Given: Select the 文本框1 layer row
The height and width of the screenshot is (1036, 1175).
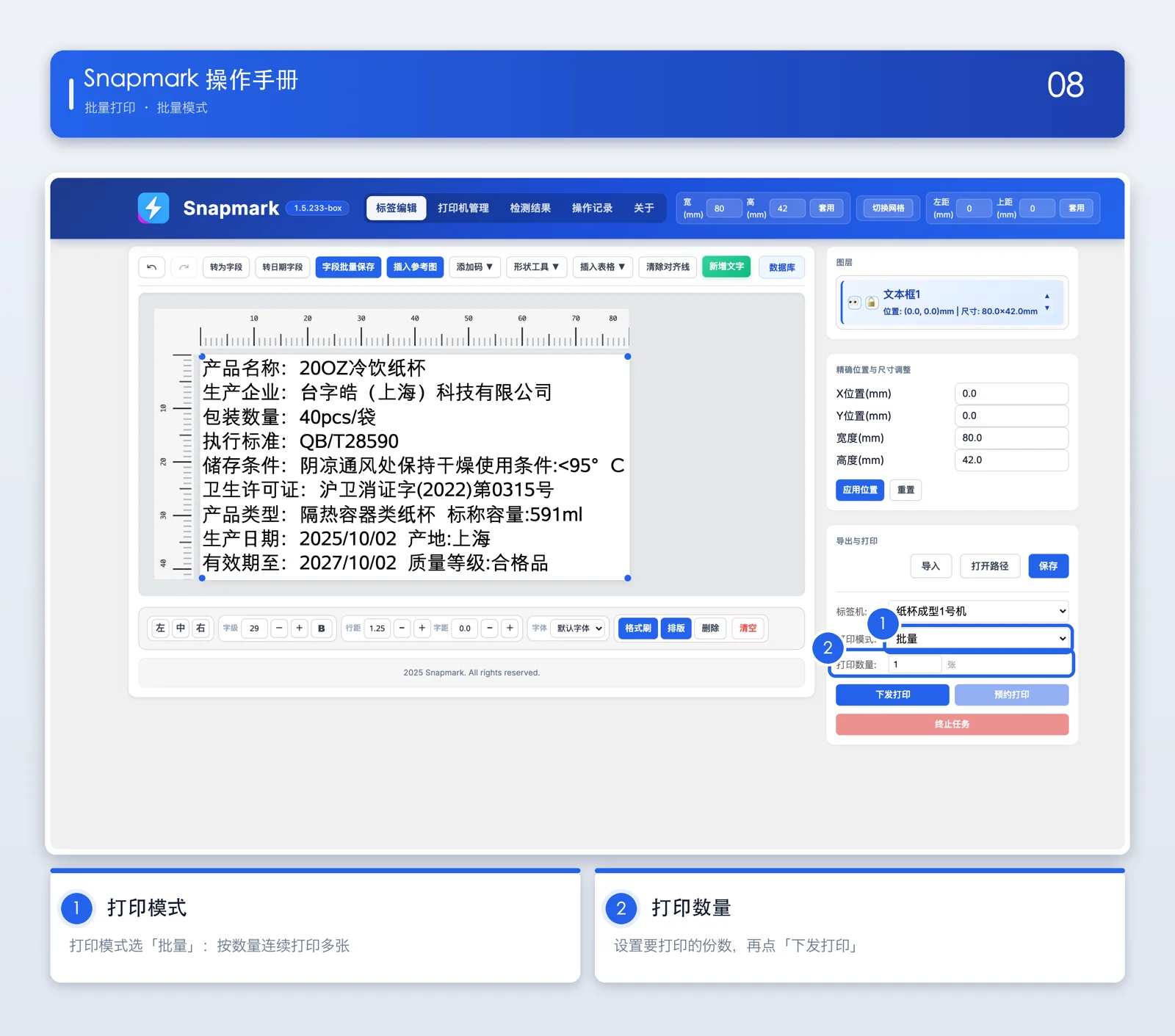Looking at the screenshot, I should pos(952,303).
